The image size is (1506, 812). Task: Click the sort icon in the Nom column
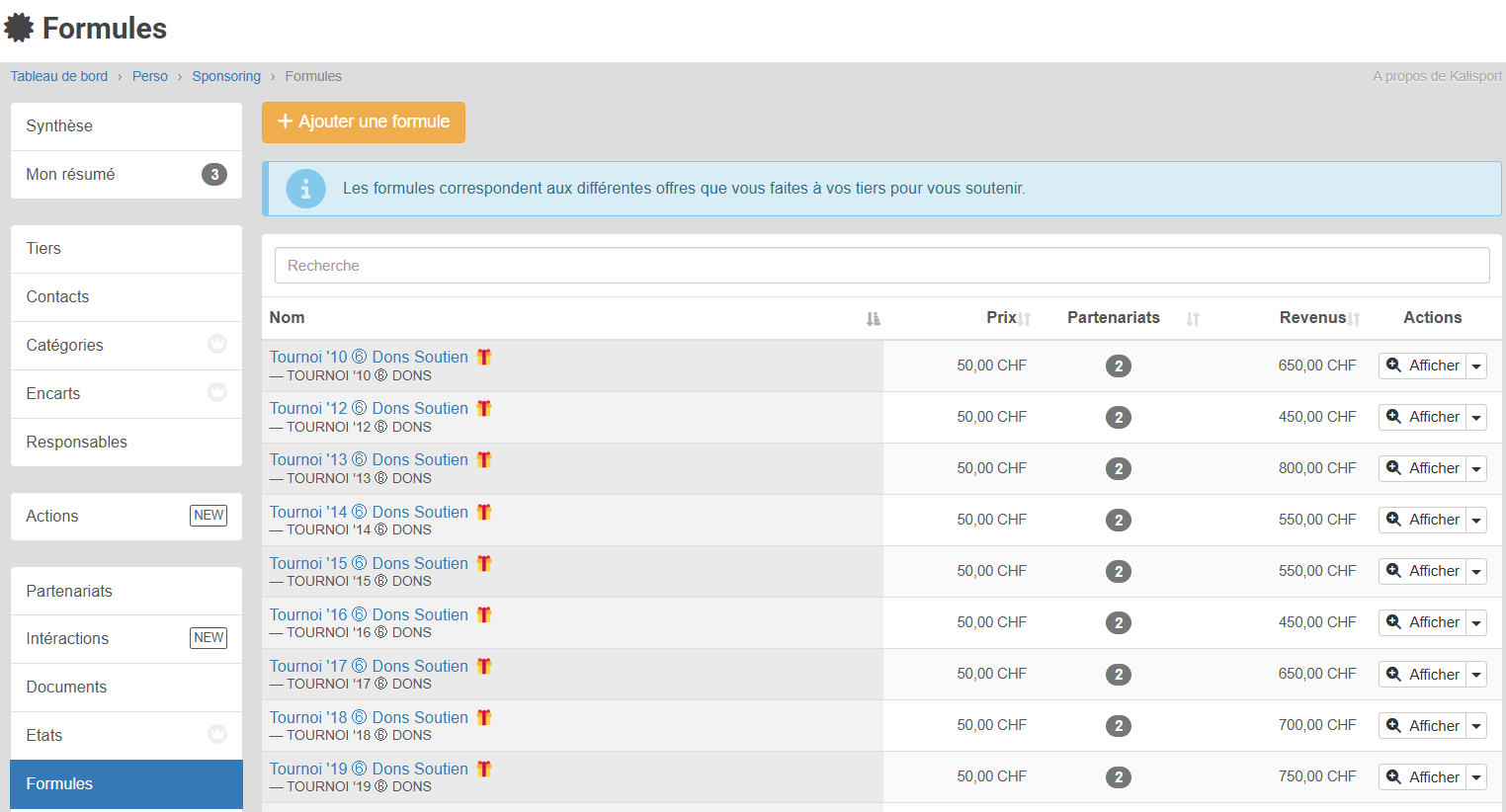coord(873,318)
